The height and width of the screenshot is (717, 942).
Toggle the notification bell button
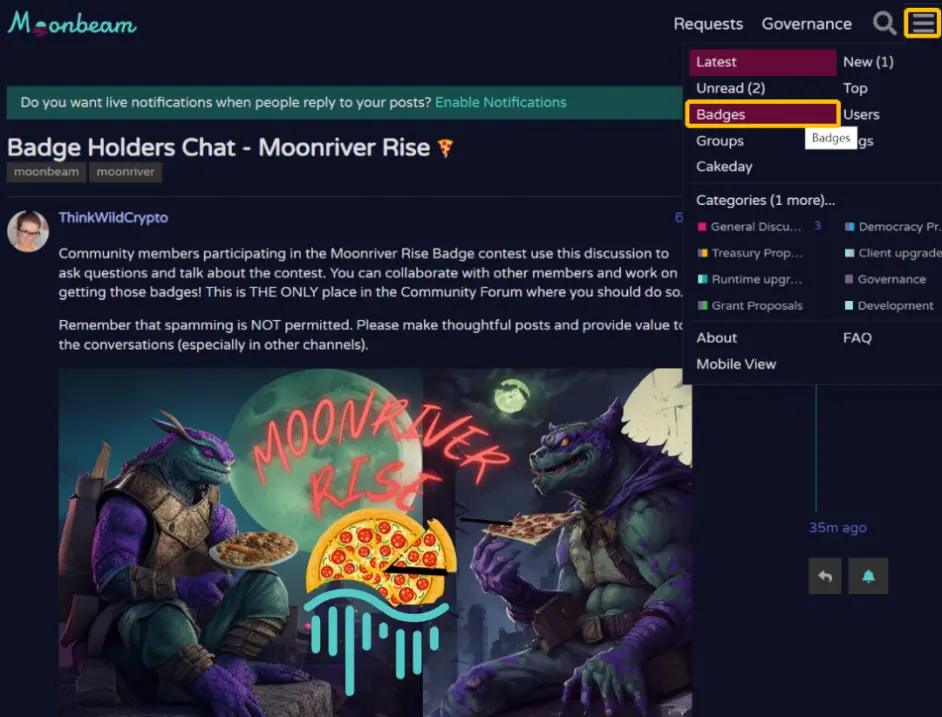click(868, 576)
